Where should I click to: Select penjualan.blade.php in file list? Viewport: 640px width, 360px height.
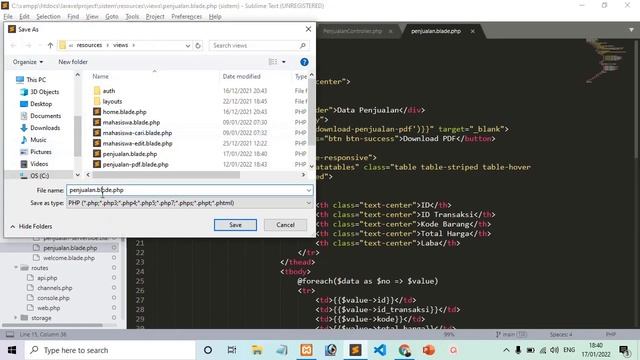(129, 154)
